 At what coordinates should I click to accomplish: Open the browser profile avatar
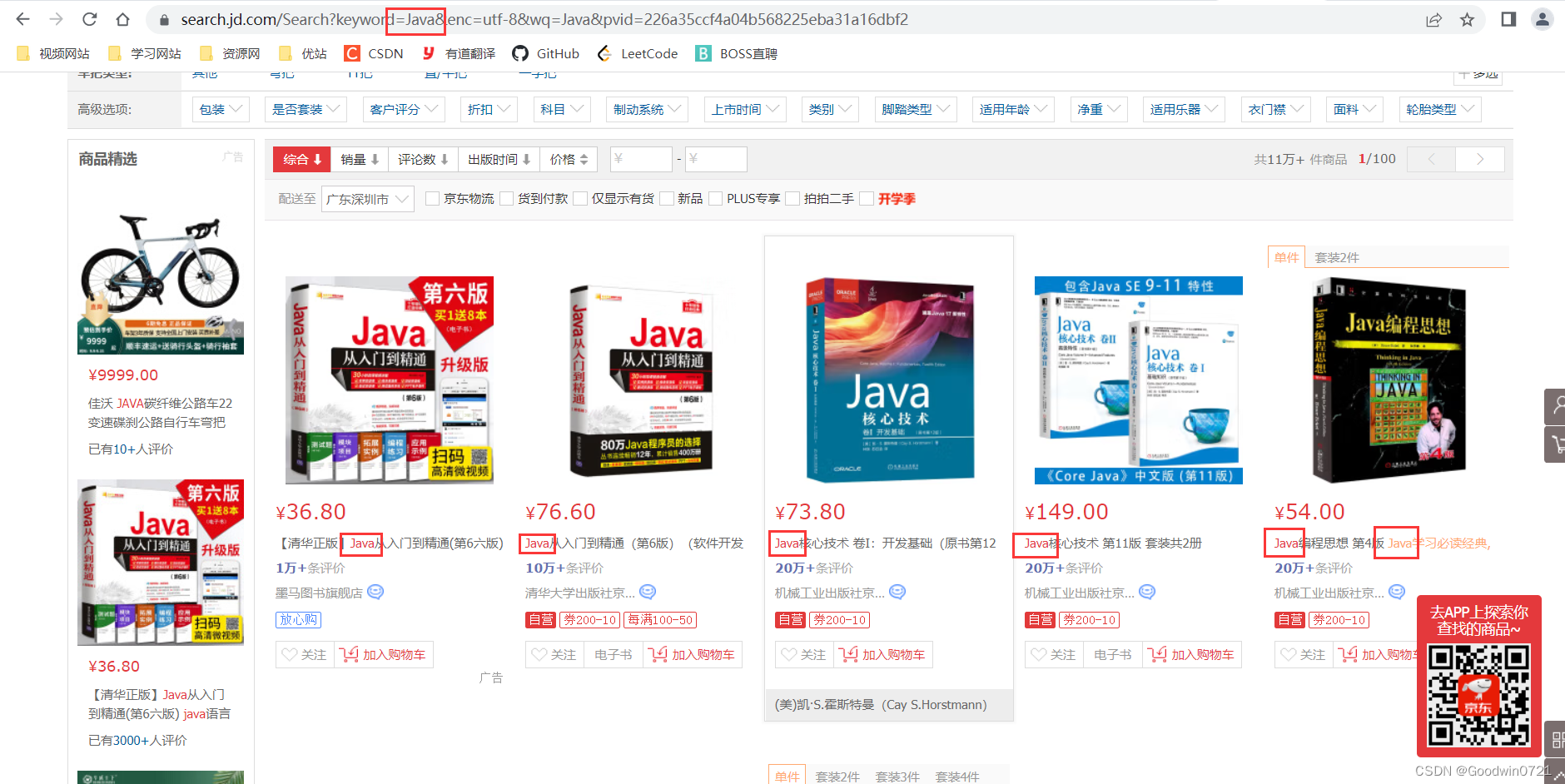[1543, 19]
